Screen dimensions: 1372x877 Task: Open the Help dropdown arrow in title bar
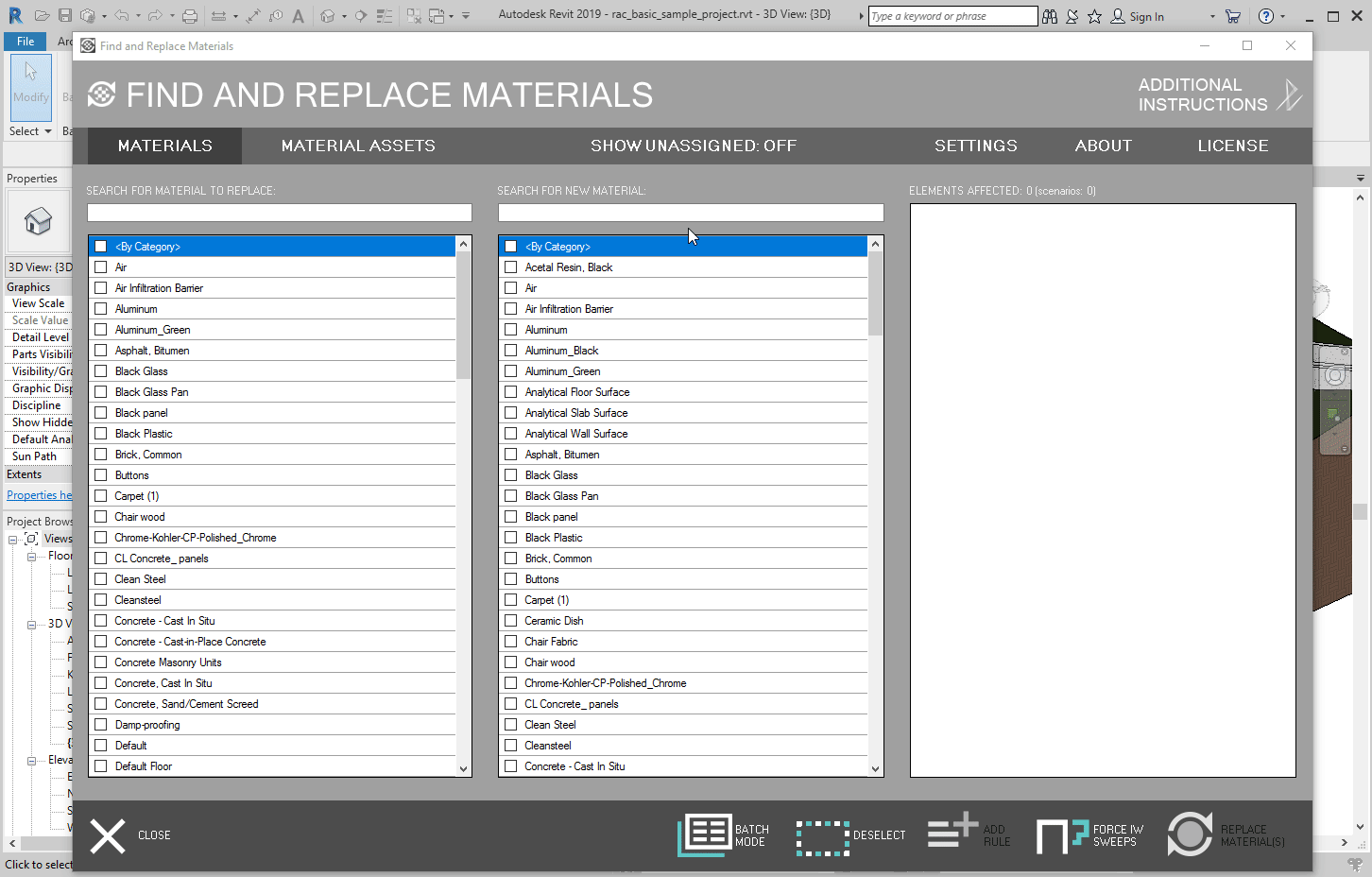(1282, 16)
